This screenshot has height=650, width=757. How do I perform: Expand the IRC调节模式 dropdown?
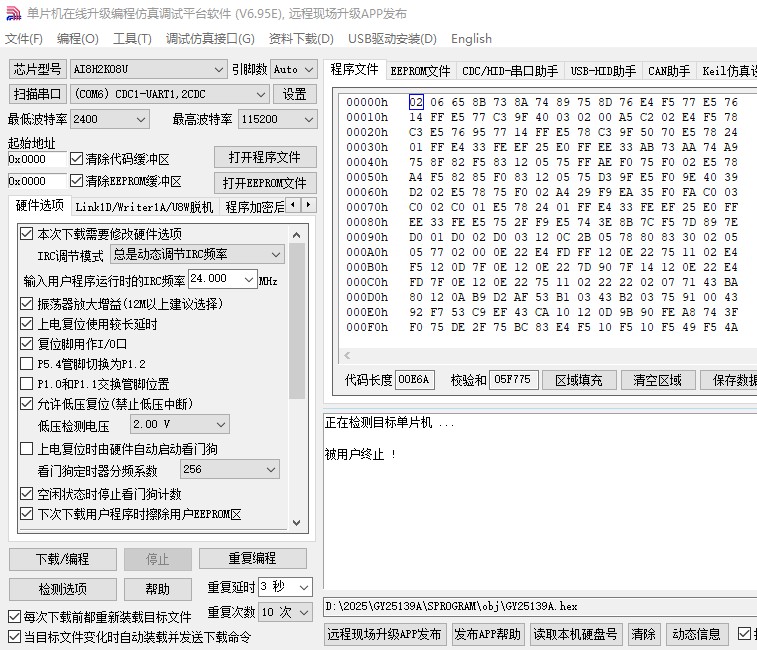tap(276, 254)
